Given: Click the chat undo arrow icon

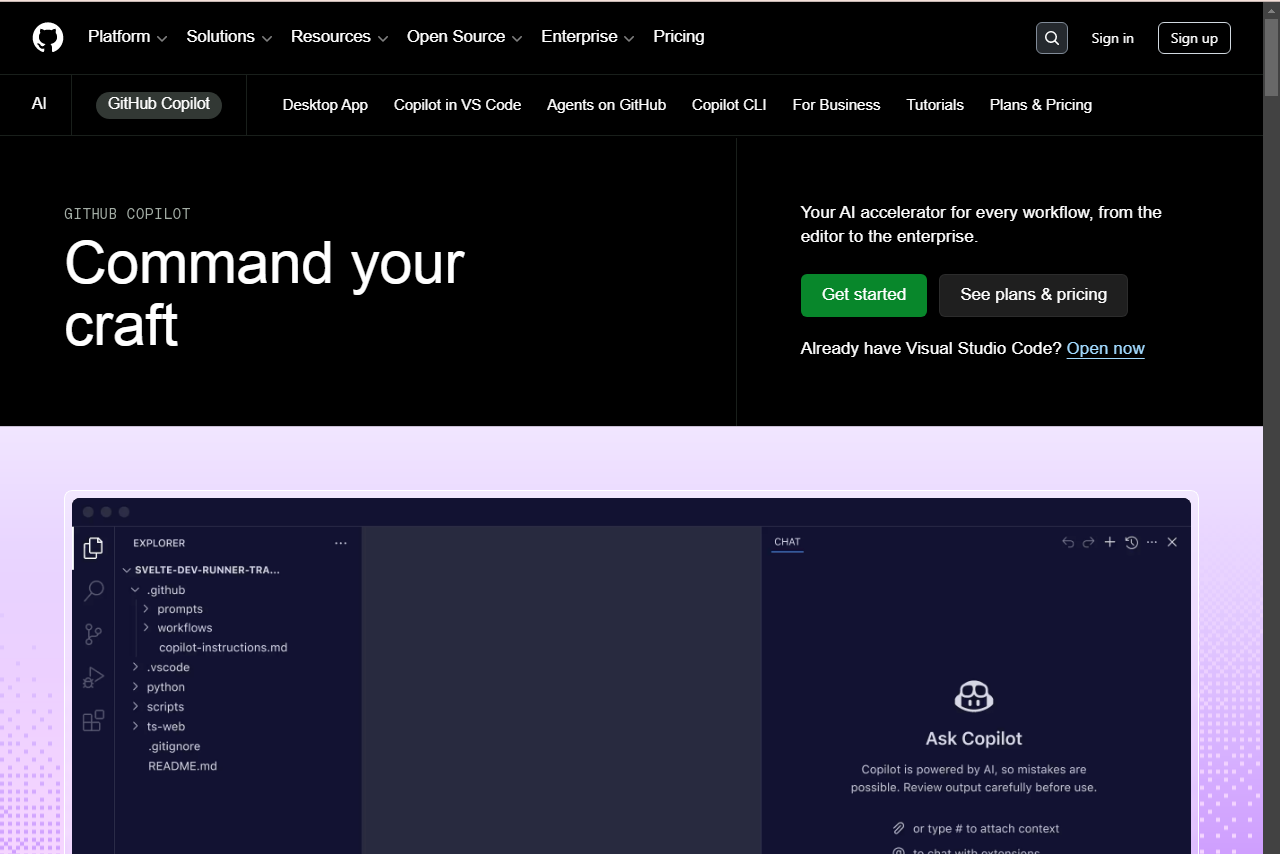Looking at the screenshot, I should 1068,542.
